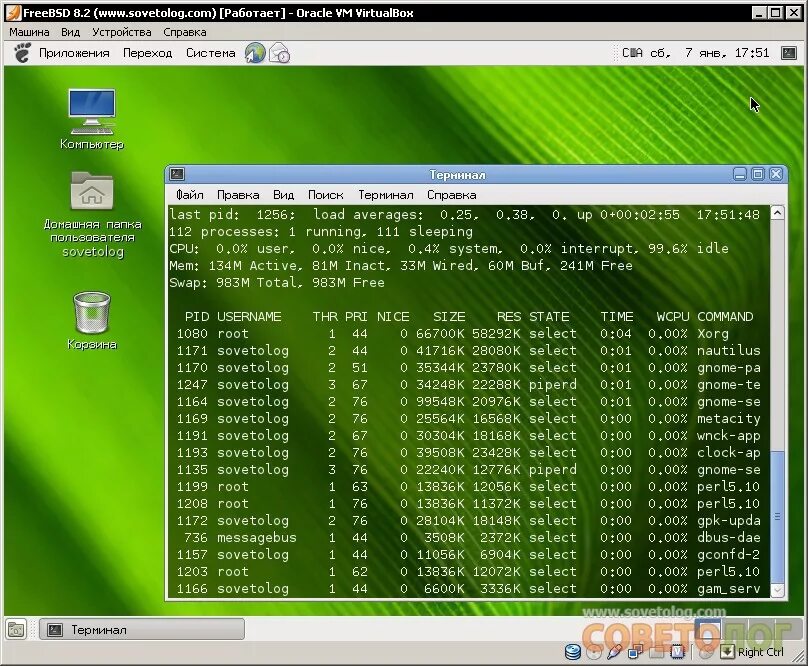Open the Терминал window menu icon in title bar
Image resolution: width=808 pixels, height=666 pixels.
[x=177, y=174]
